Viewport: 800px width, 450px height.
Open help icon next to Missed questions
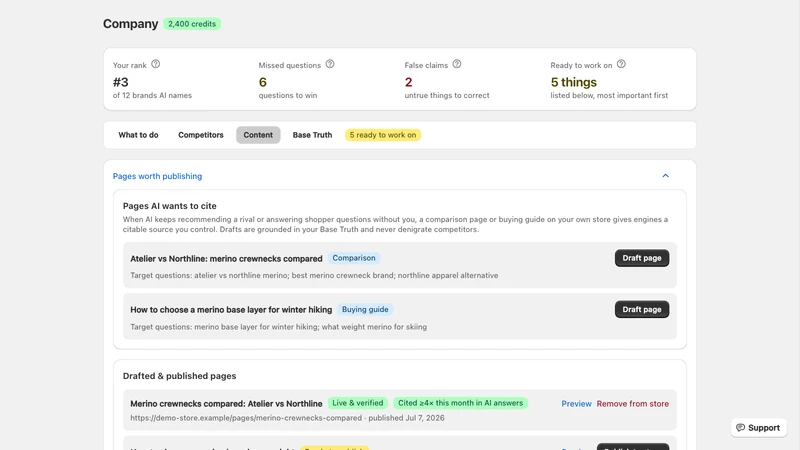[330, 64]
